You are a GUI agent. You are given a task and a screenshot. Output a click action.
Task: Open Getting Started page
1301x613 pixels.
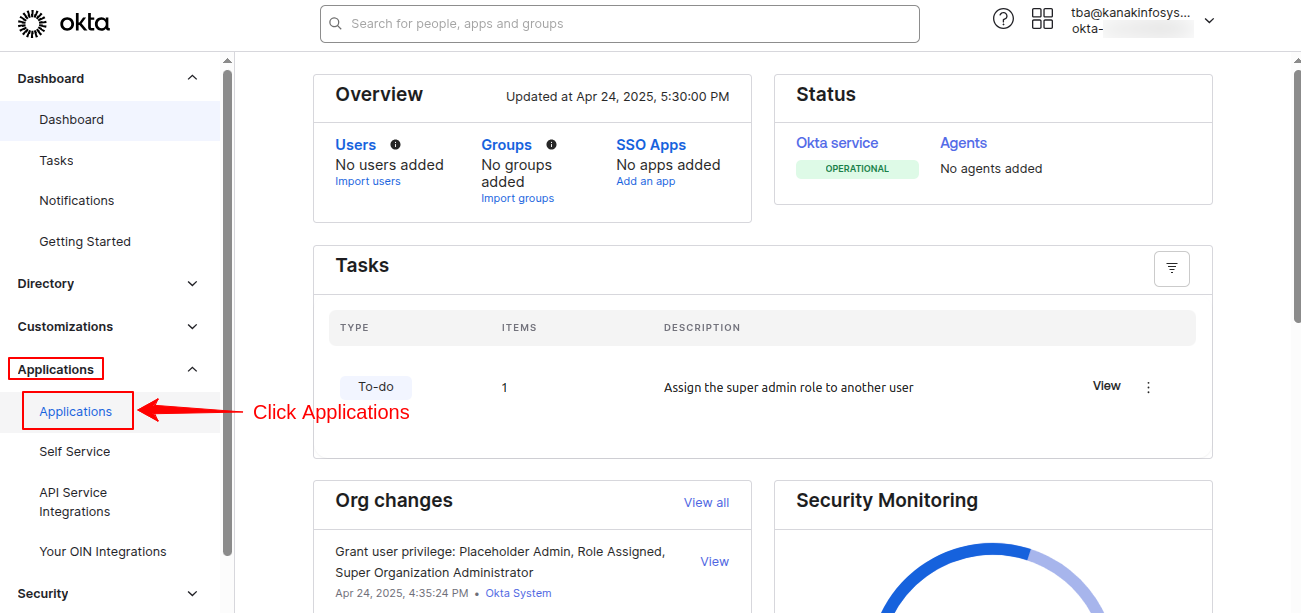pos(85,242)
